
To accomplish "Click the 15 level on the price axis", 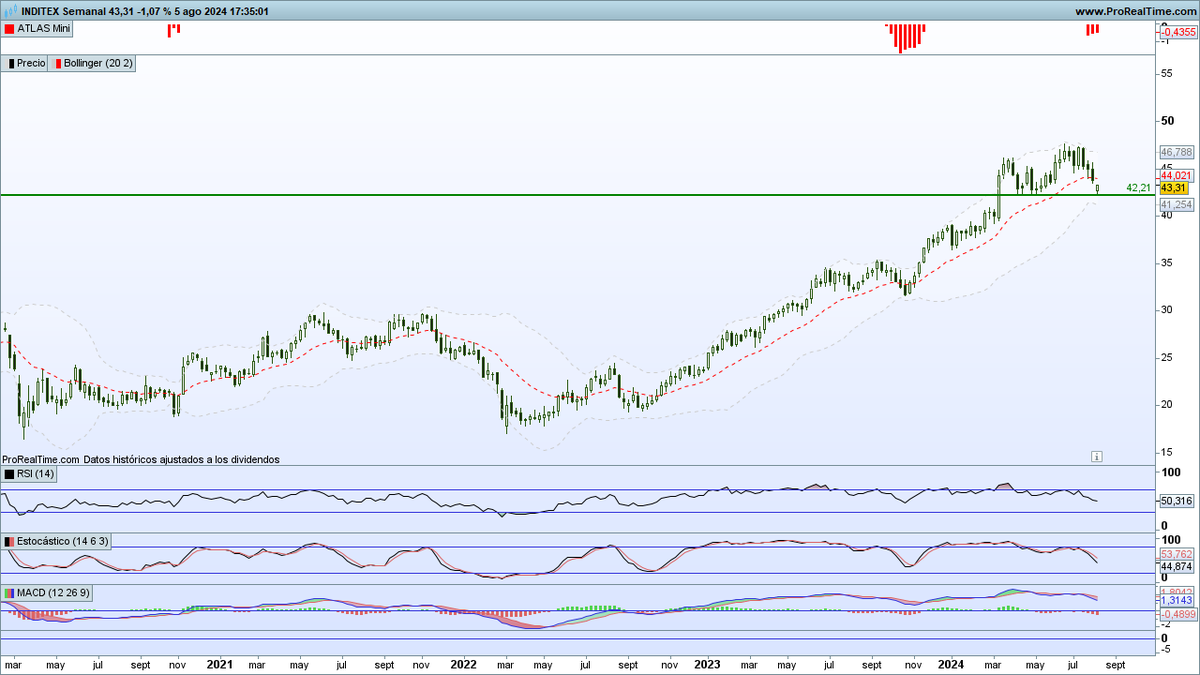I will coord(1166,451).
